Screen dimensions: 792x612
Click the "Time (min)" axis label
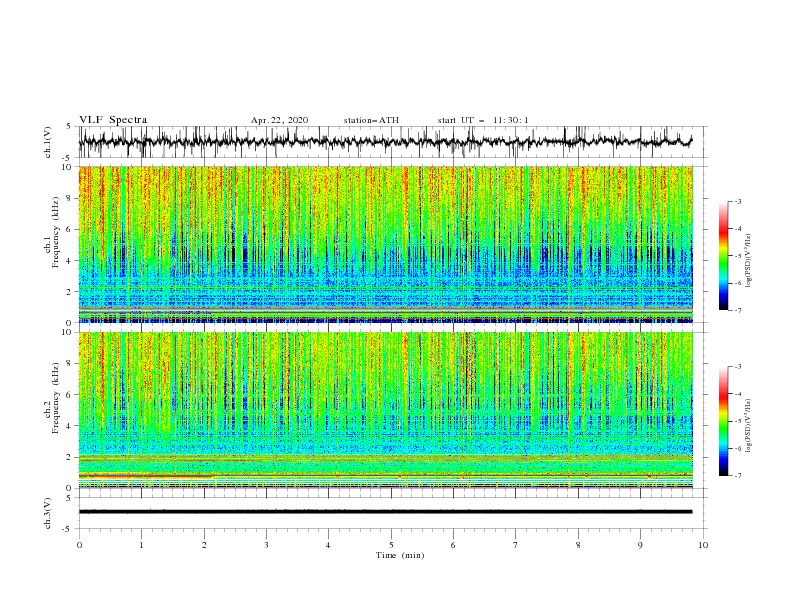[400, 555]
